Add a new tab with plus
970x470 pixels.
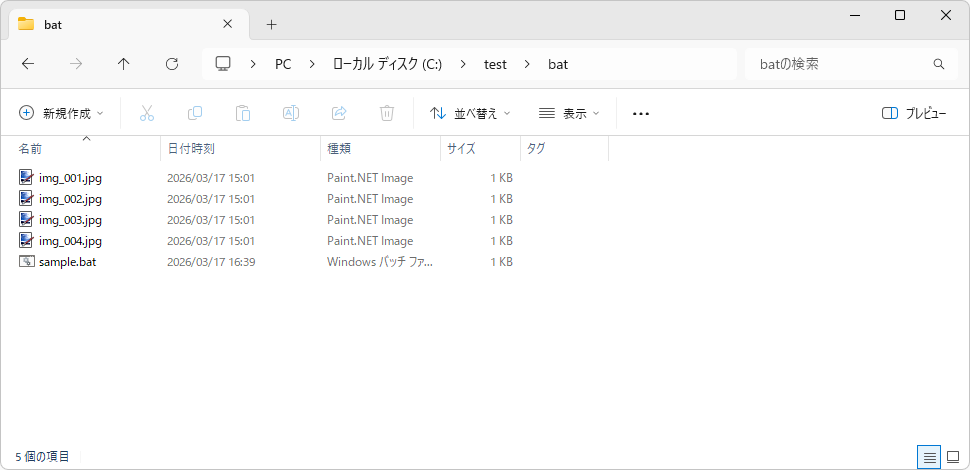coord(272,25)
